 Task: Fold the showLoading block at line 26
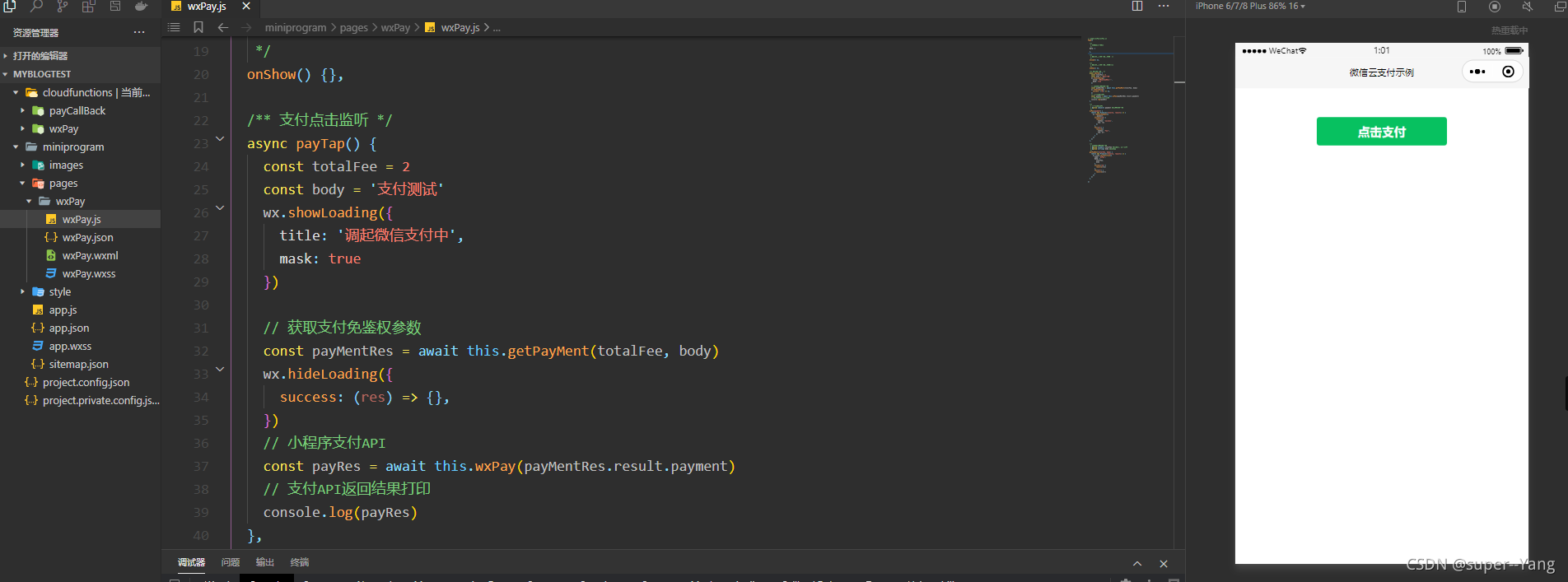[x=220, y=208]
